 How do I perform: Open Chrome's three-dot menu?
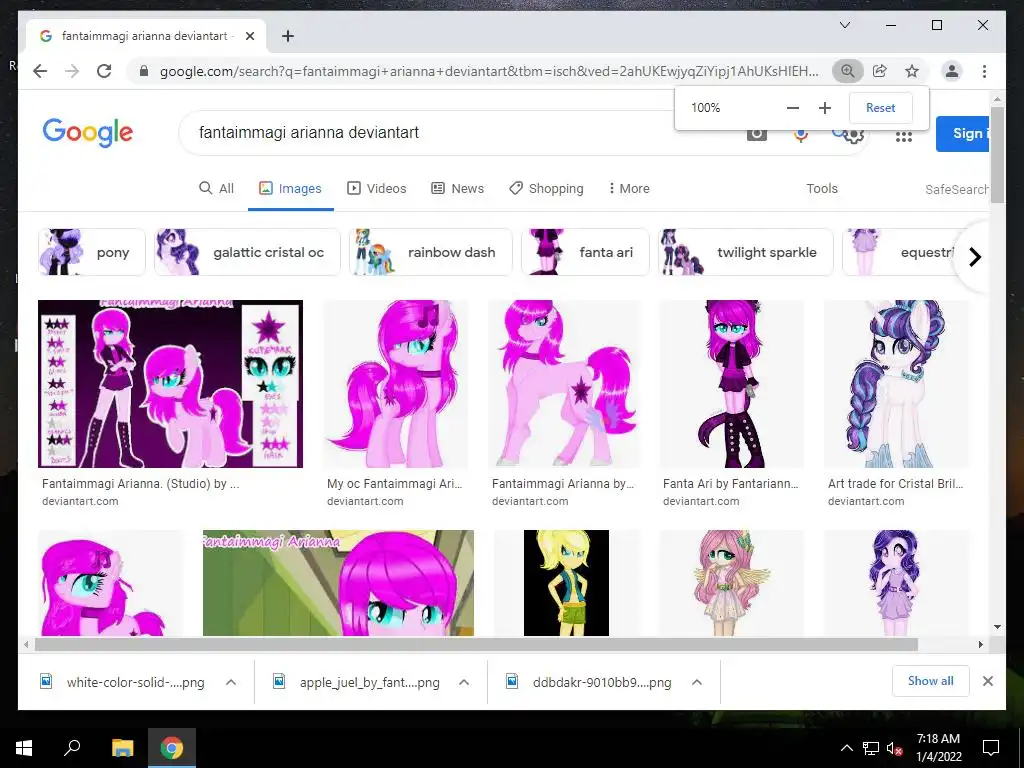[x=984, y=71]
